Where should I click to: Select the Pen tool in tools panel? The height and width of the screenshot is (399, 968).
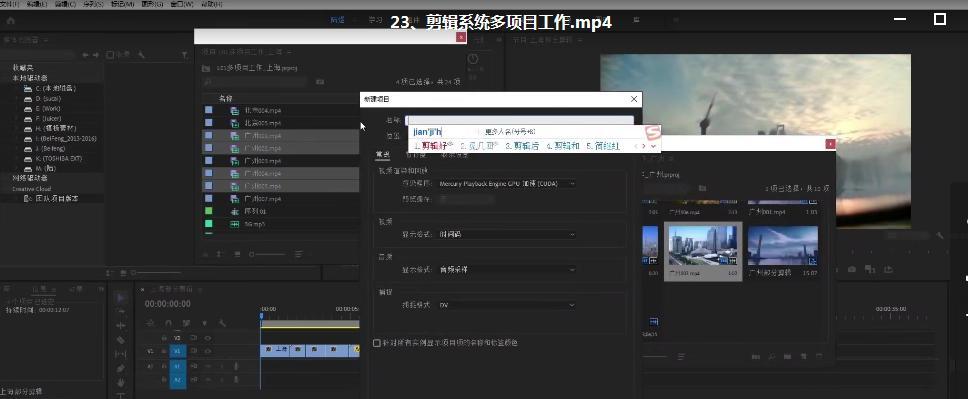pyautogui.click(x=121, y=369)
